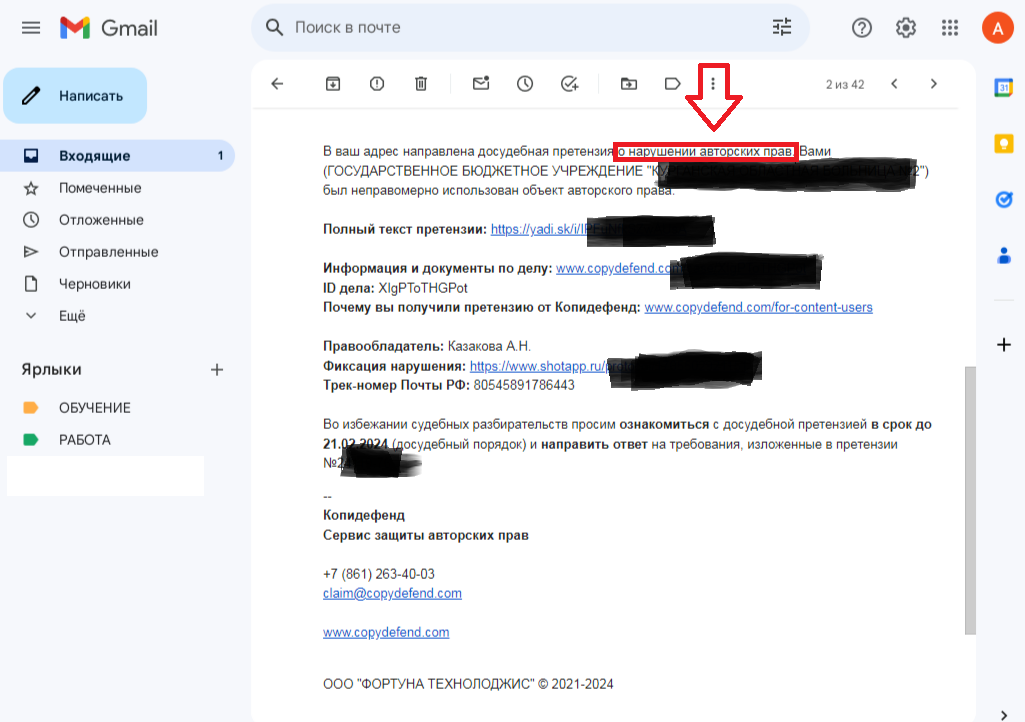This screenshot has height=722, width=1025.
Task: Click the tracking number 80545891786443
Action: click(x=524, y=385)
